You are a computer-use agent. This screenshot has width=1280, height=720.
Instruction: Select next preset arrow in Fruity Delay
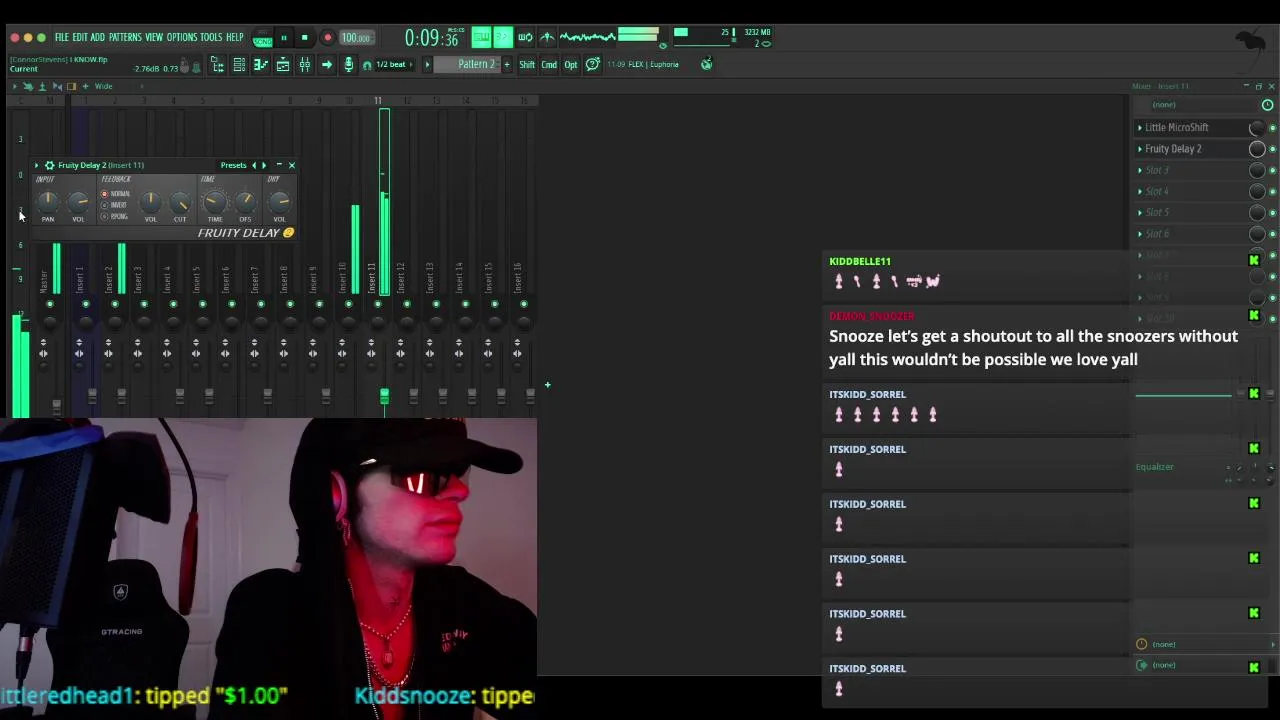[264, 166]
